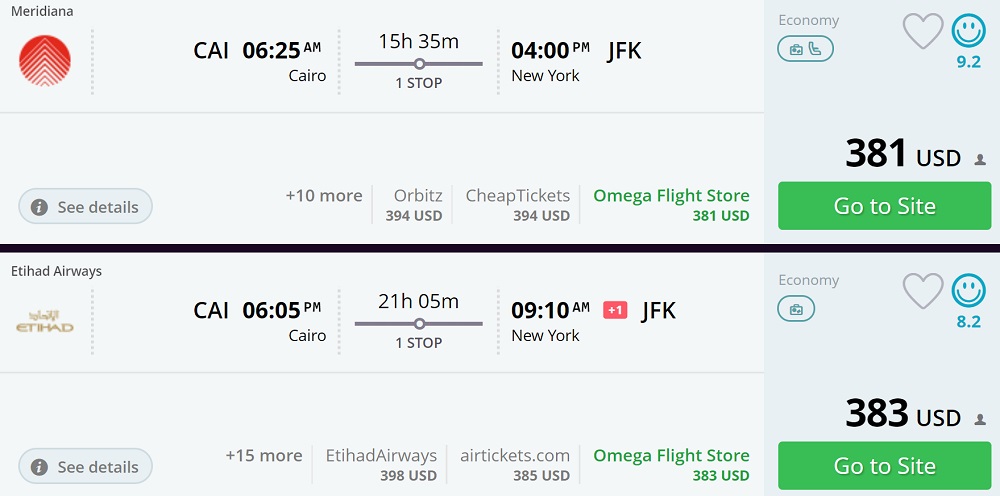This screenshot has width=1000, height=496.
Task: Click the Etihad airline logo
Action: 45,322
